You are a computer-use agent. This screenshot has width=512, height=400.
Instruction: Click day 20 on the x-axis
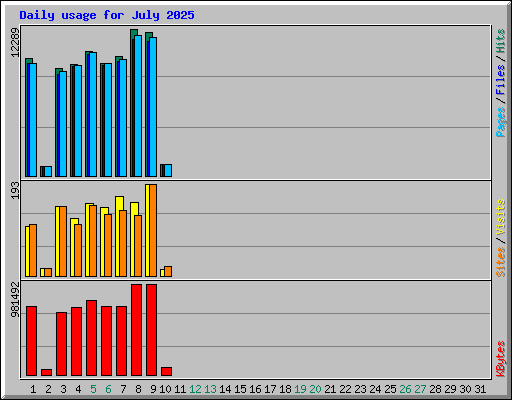click(315, 389)
